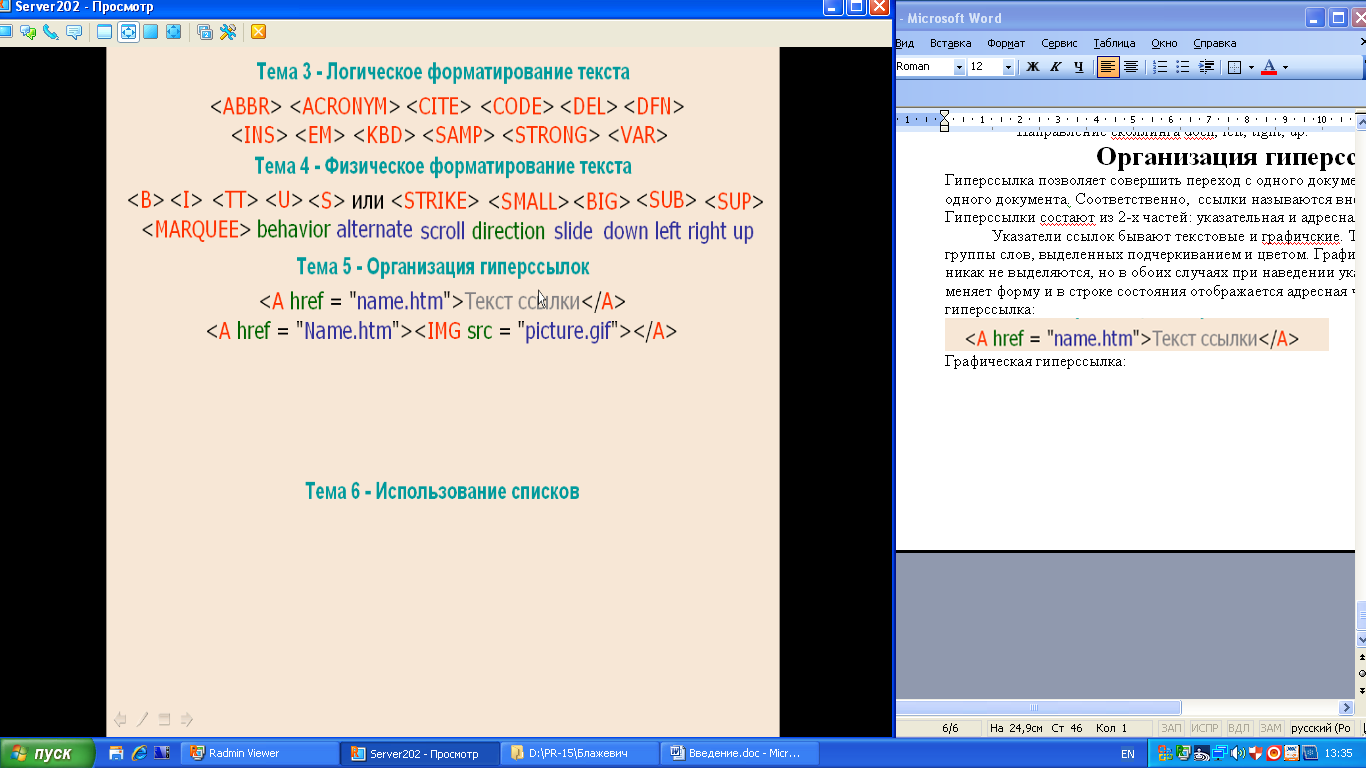
Task: Select full screen view mode icon
Action: pos(150,32)
